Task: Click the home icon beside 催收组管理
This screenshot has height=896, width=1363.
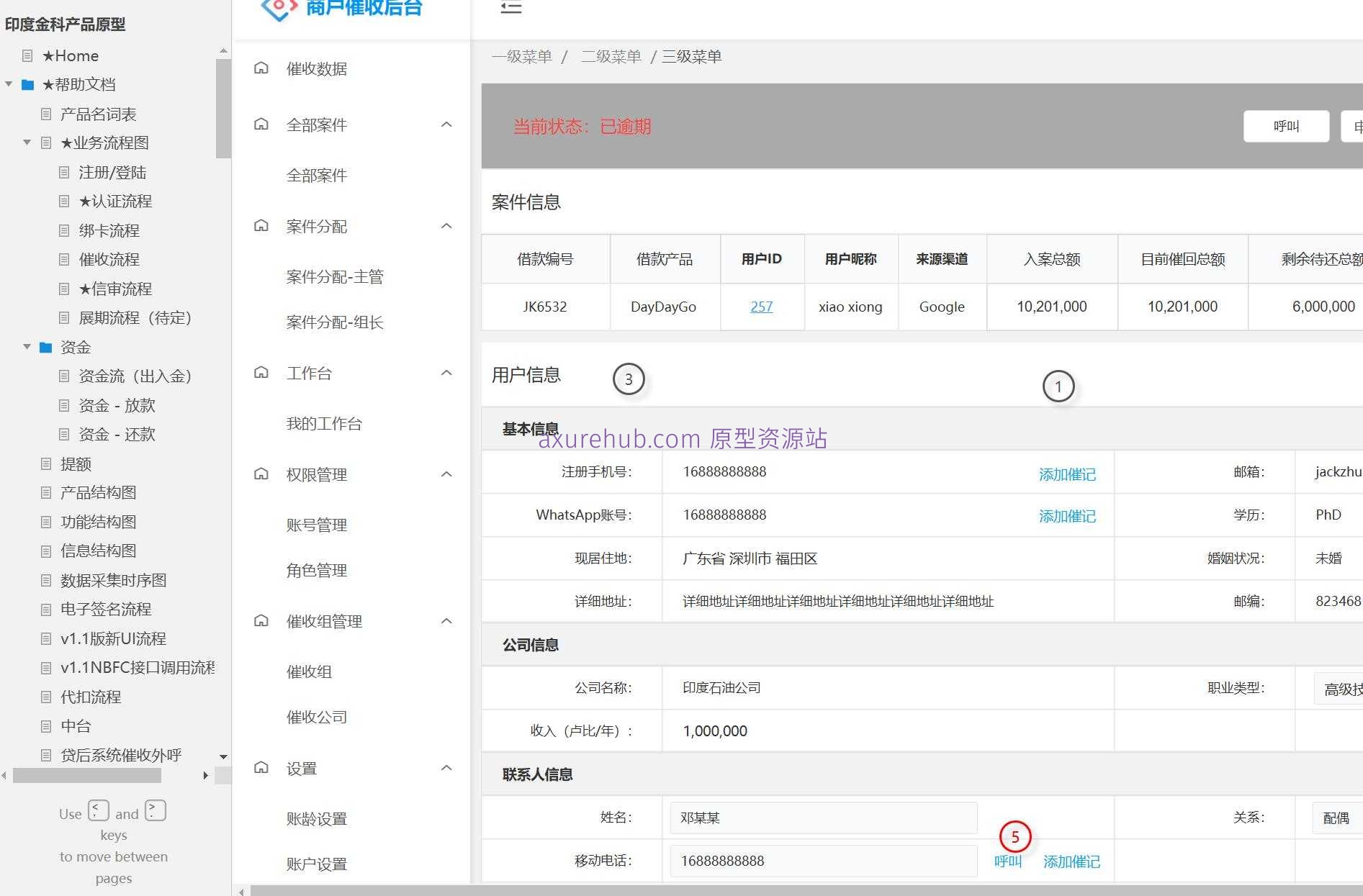Action: (261, 621)
